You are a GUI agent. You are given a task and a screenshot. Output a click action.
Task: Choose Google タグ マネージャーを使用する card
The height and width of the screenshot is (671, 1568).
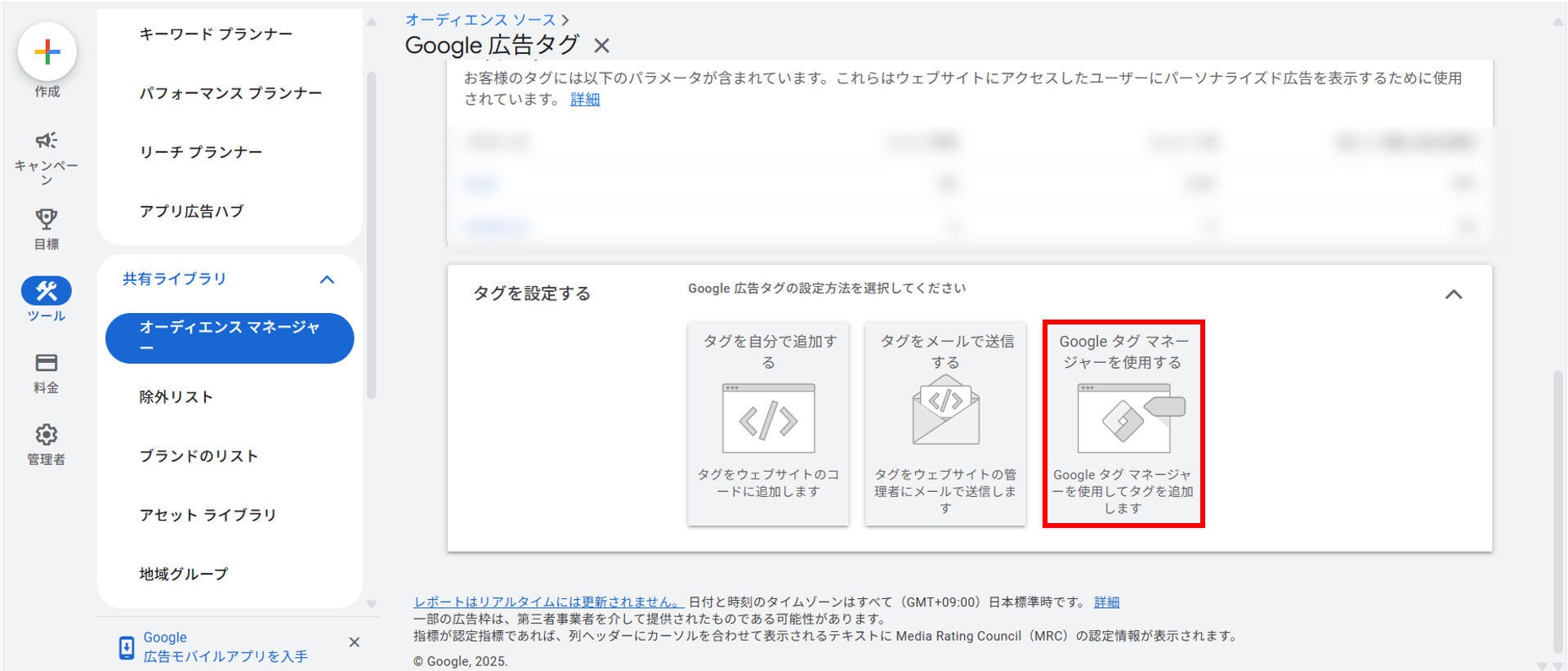[x=1124, y=423]
